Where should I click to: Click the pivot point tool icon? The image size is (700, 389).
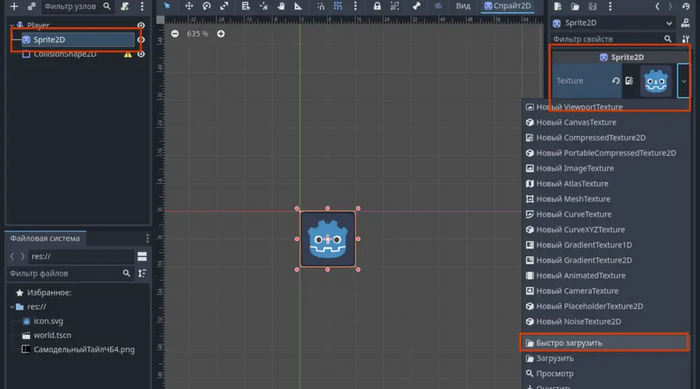(263, 6)
